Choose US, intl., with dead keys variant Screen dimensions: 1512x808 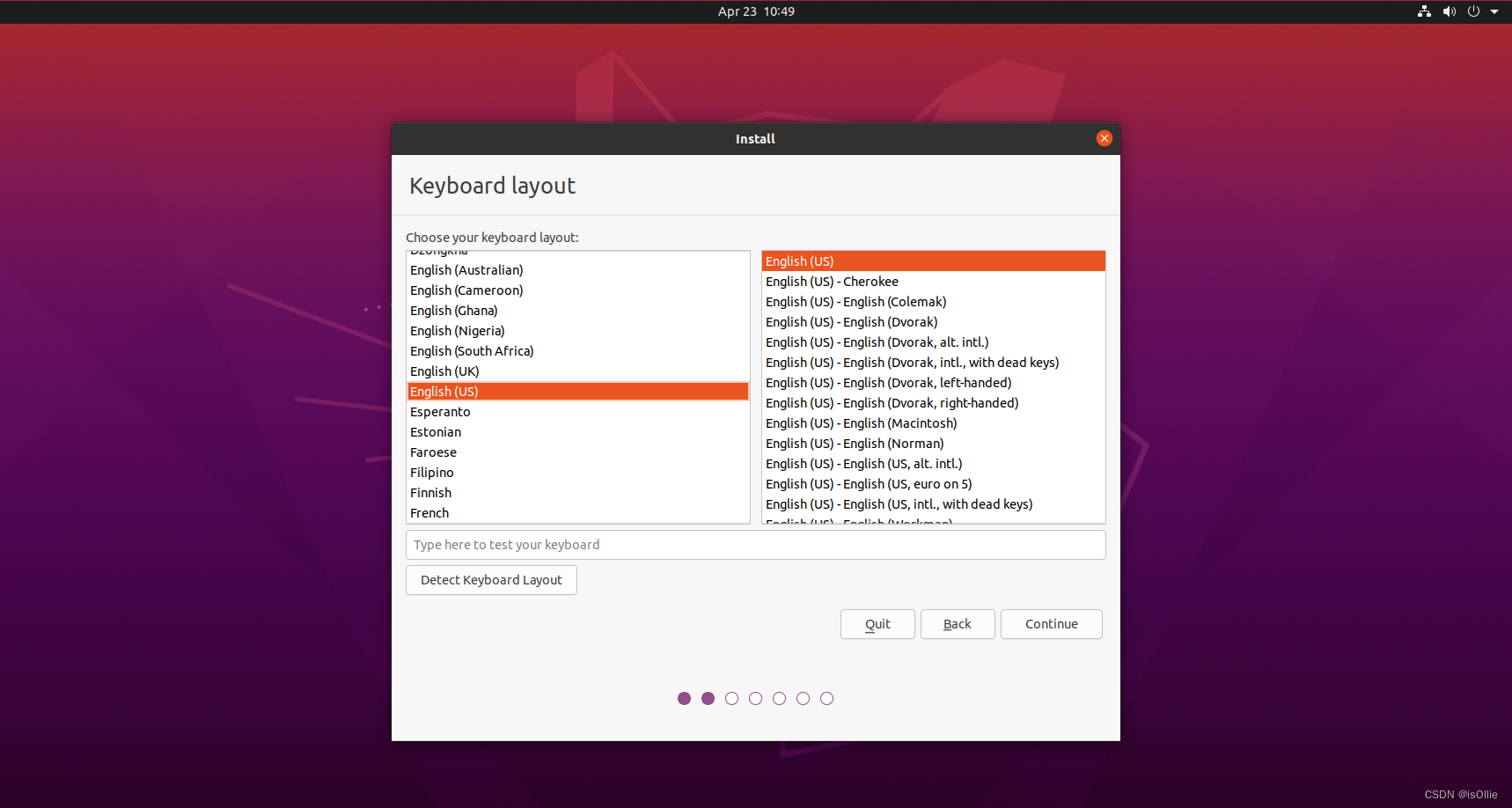coord(934,504)
